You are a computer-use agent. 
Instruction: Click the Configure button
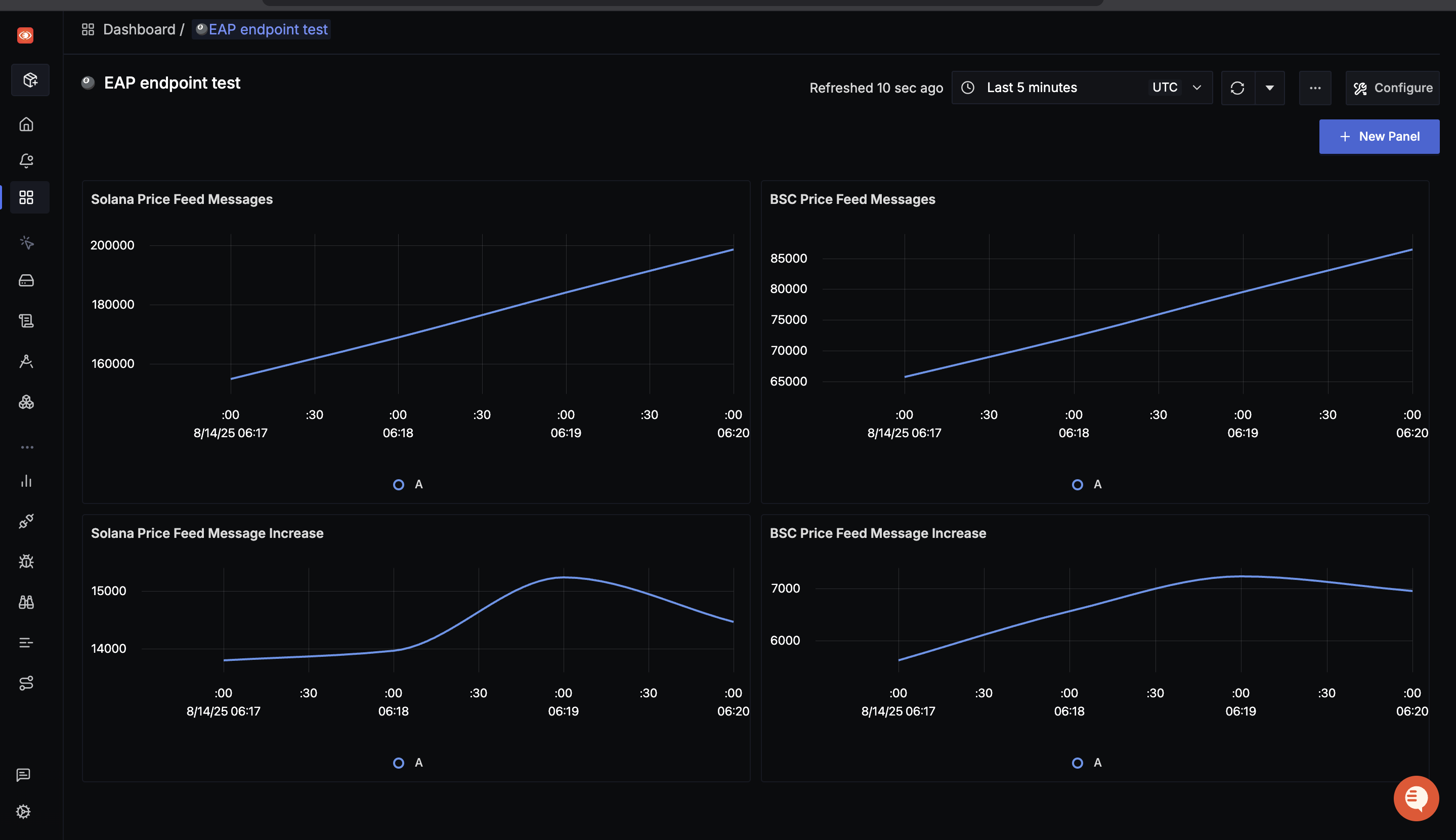[1391, 88]
